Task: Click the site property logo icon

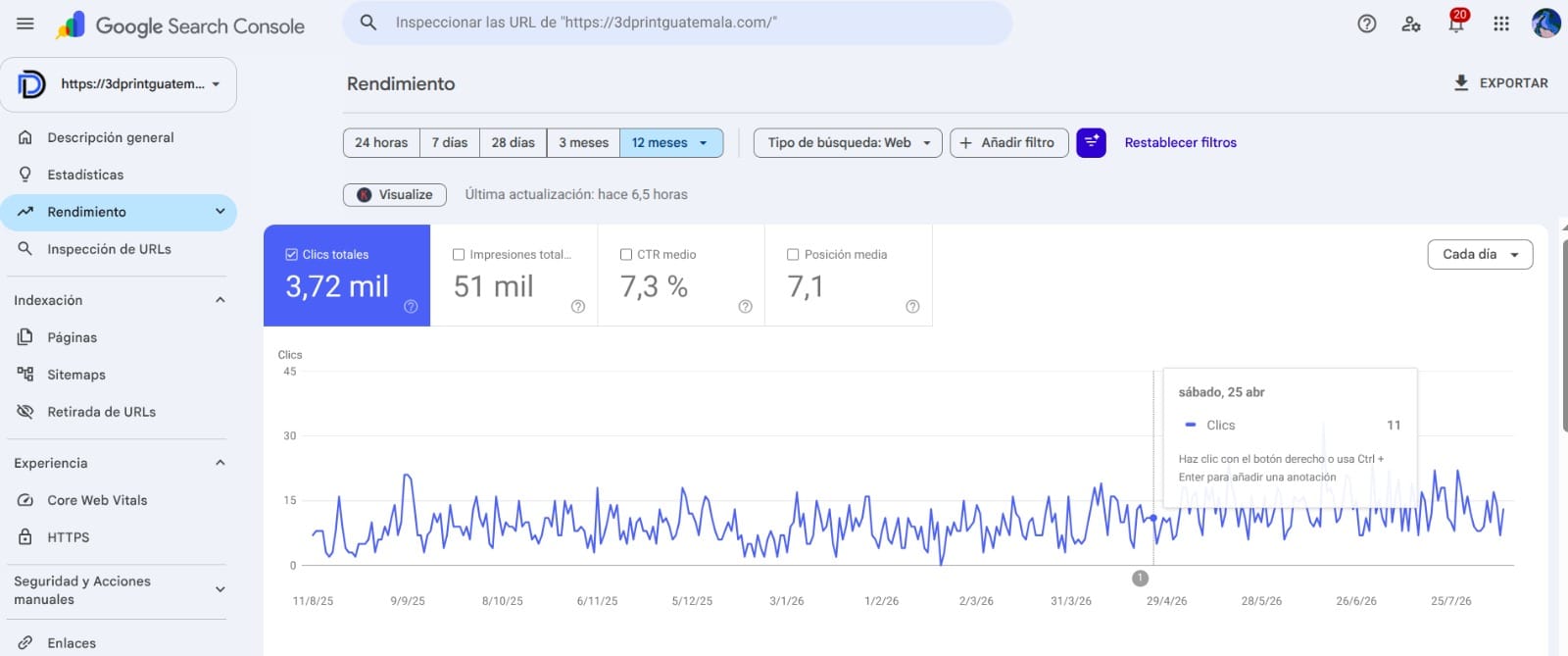Action: point(31,84)
